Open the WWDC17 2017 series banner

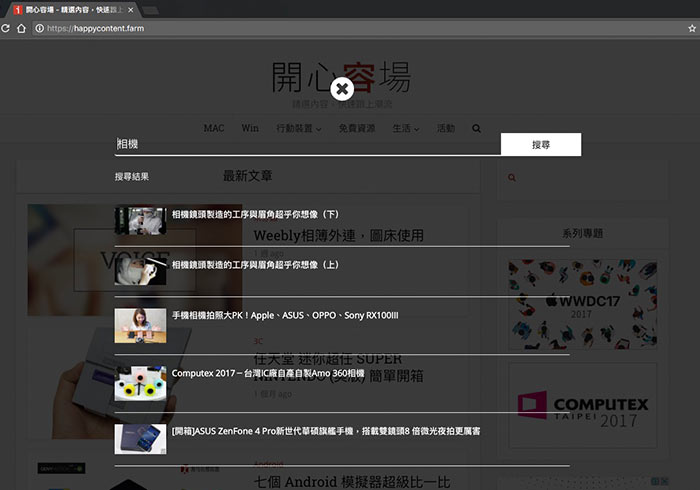click(x=583, y=304)
